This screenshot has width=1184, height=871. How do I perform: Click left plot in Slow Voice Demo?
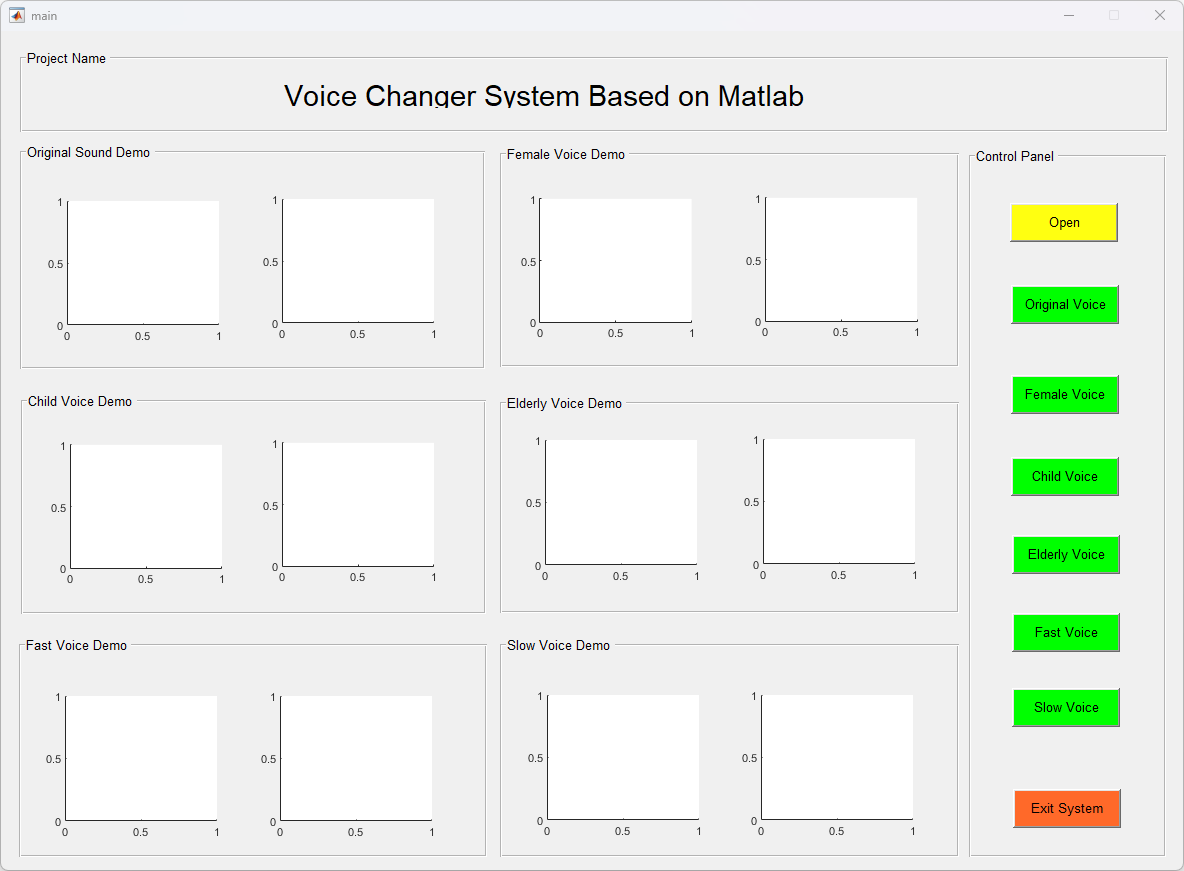tap(623, 757)
